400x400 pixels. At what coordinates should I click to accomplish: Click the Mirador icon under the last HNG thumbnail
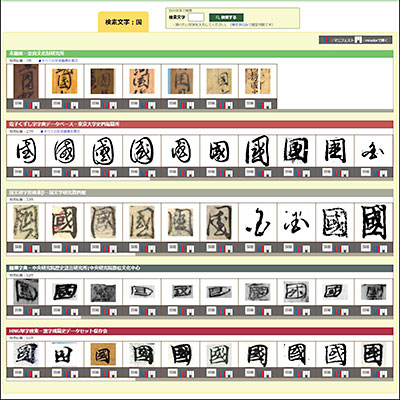(384, 374)
